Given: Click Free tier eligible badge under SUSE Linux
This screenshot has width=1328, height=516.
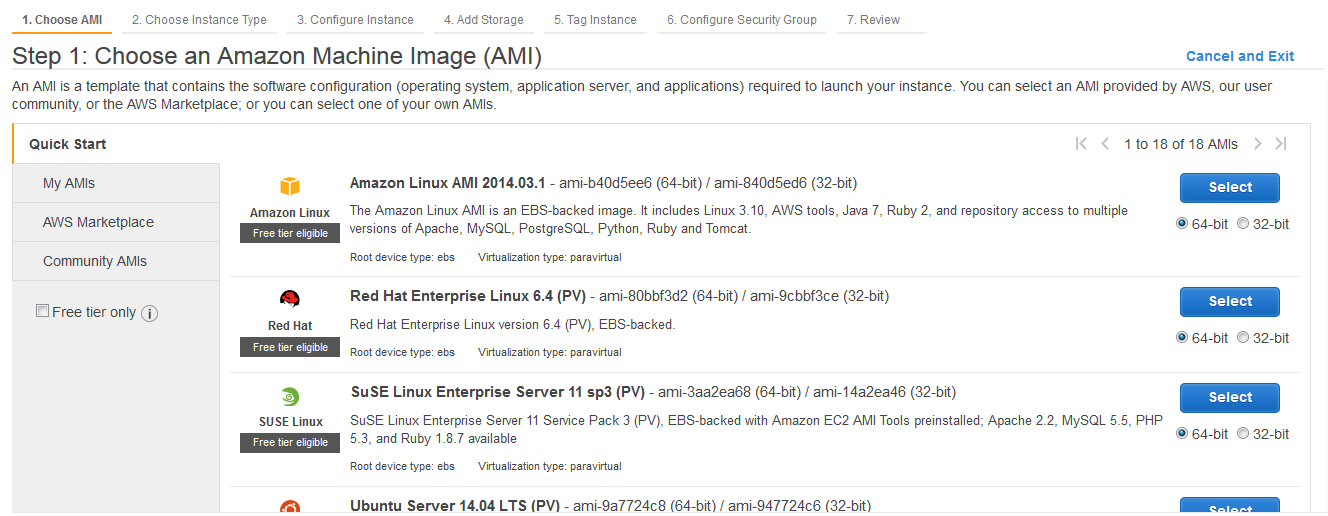Looking at the screenshot, I should click(290, 442).
